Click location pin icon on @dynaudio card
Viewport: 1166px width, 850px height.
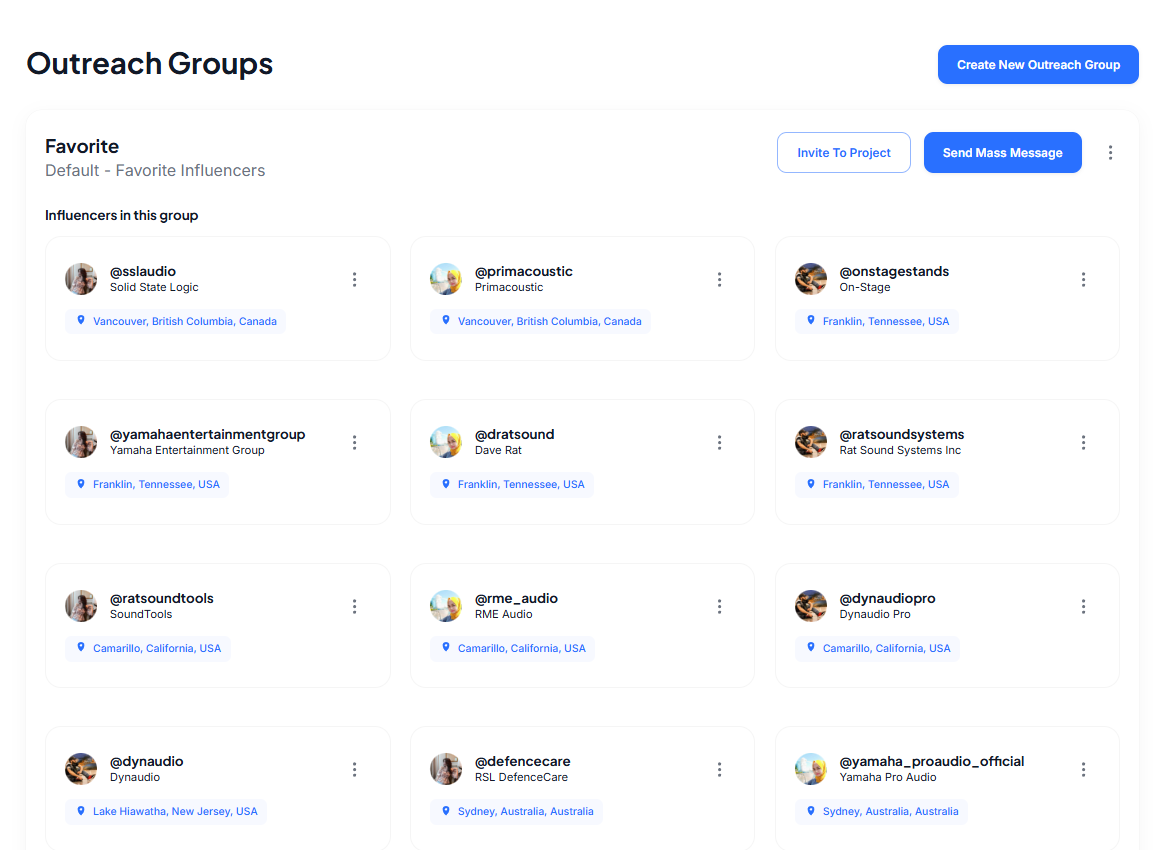point(81,811)
